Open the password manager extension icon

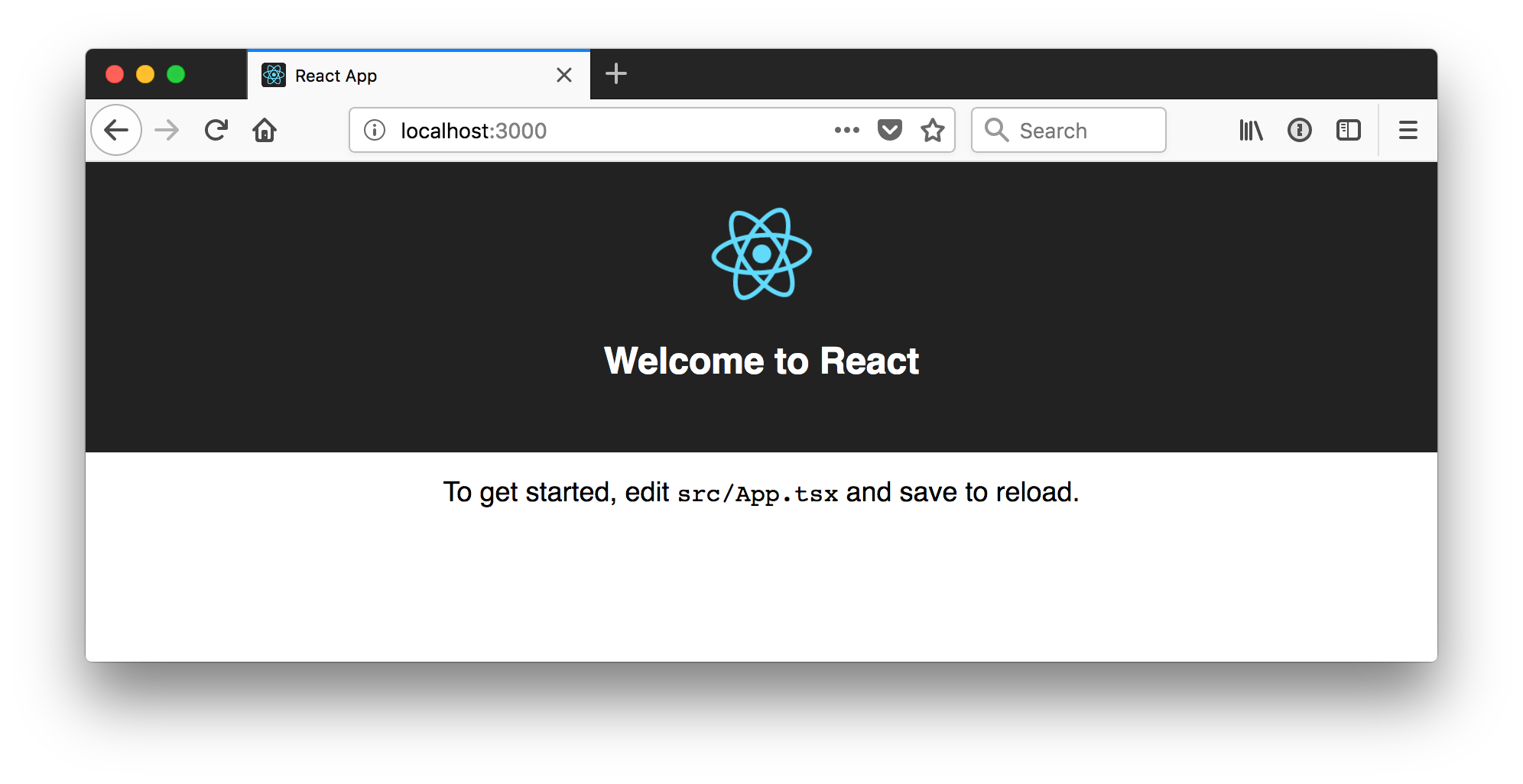tap(1299, 131)
